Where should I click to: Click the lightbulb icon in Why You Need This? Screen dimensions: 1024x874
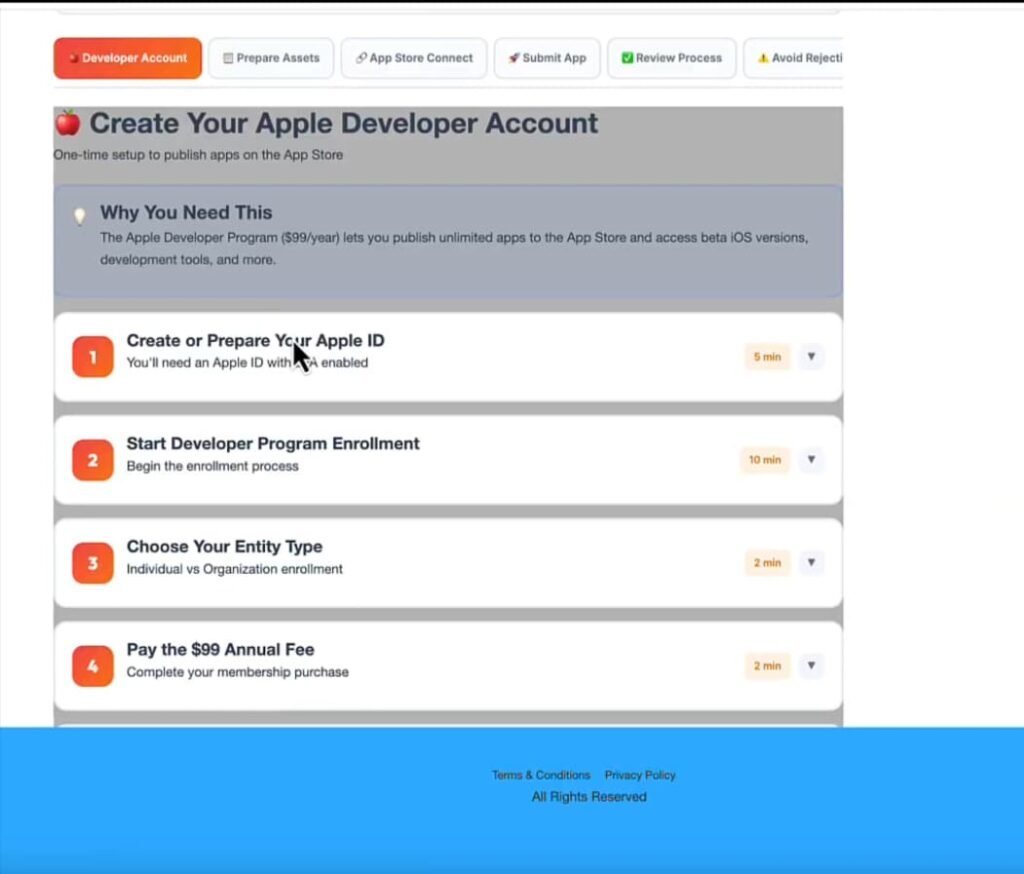pyautogui.click(x=80, y=213)
